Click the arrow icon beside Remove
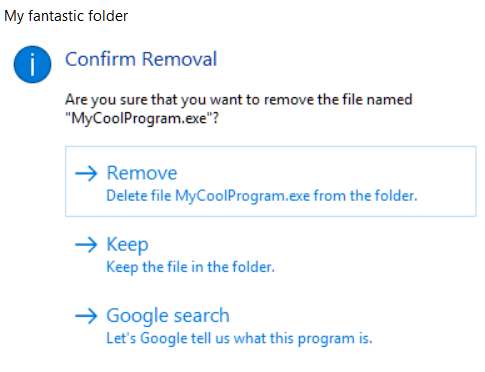485x372 pixels. coord(86,173)
